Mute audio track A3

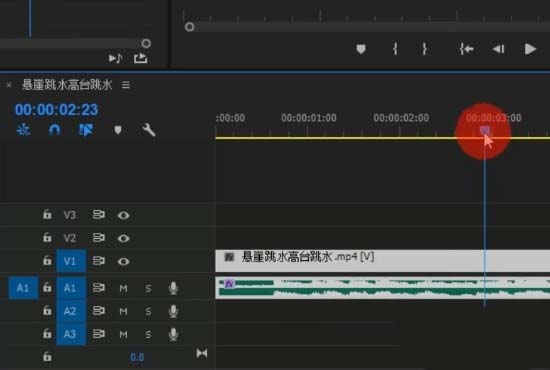pos(123,335)
